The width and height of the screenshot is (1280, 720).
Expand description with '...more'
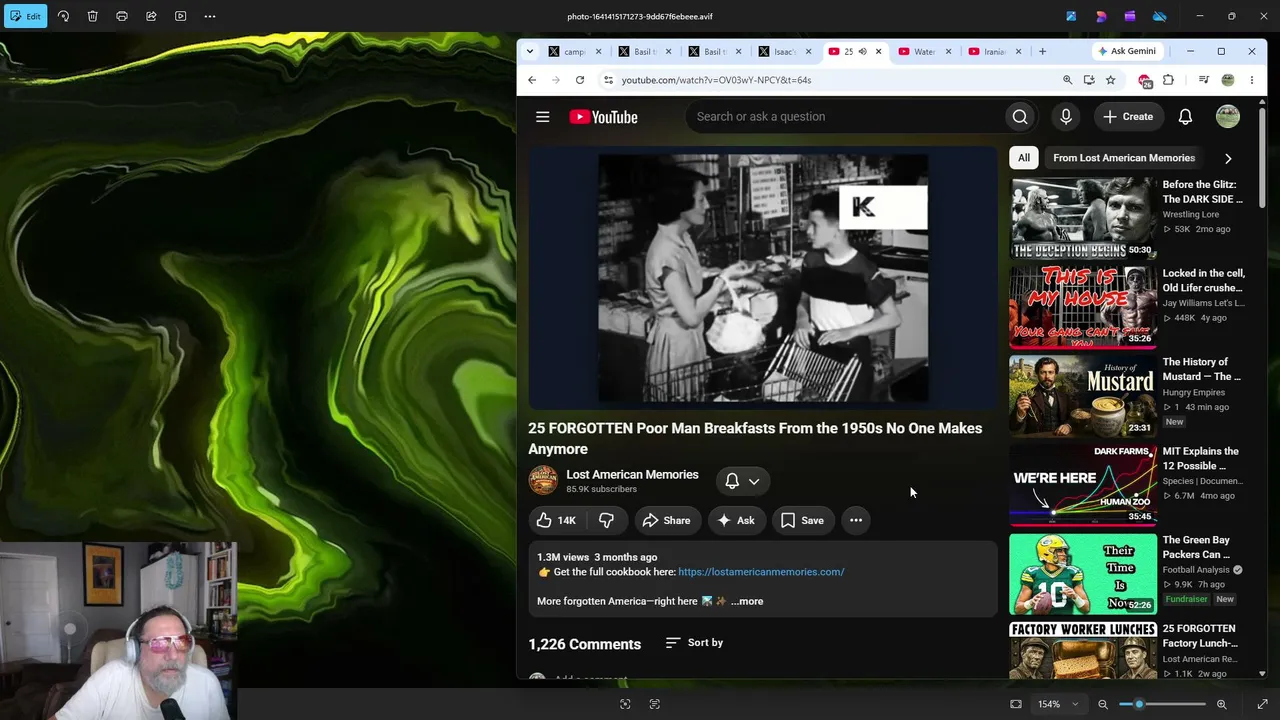[747, 601]
